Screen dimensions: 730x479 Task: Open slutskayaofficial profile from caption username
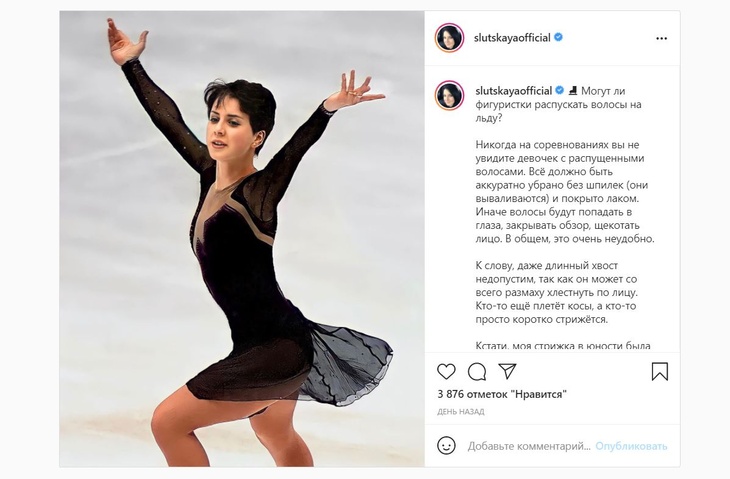click(514, 91)
